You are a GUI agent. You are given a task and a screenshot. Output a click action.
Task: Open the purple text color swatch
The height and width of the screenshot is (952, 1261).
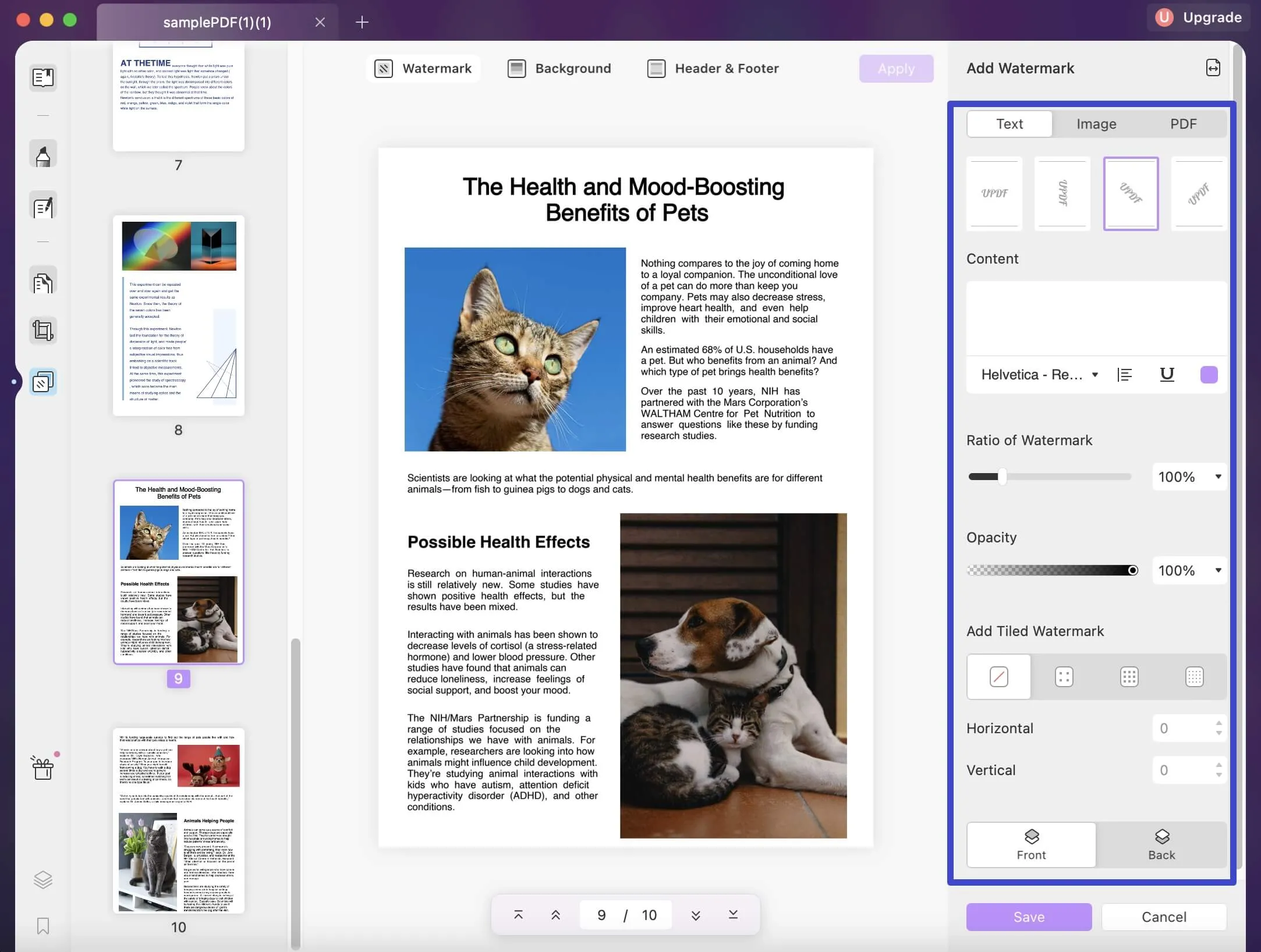(1209, 375)
